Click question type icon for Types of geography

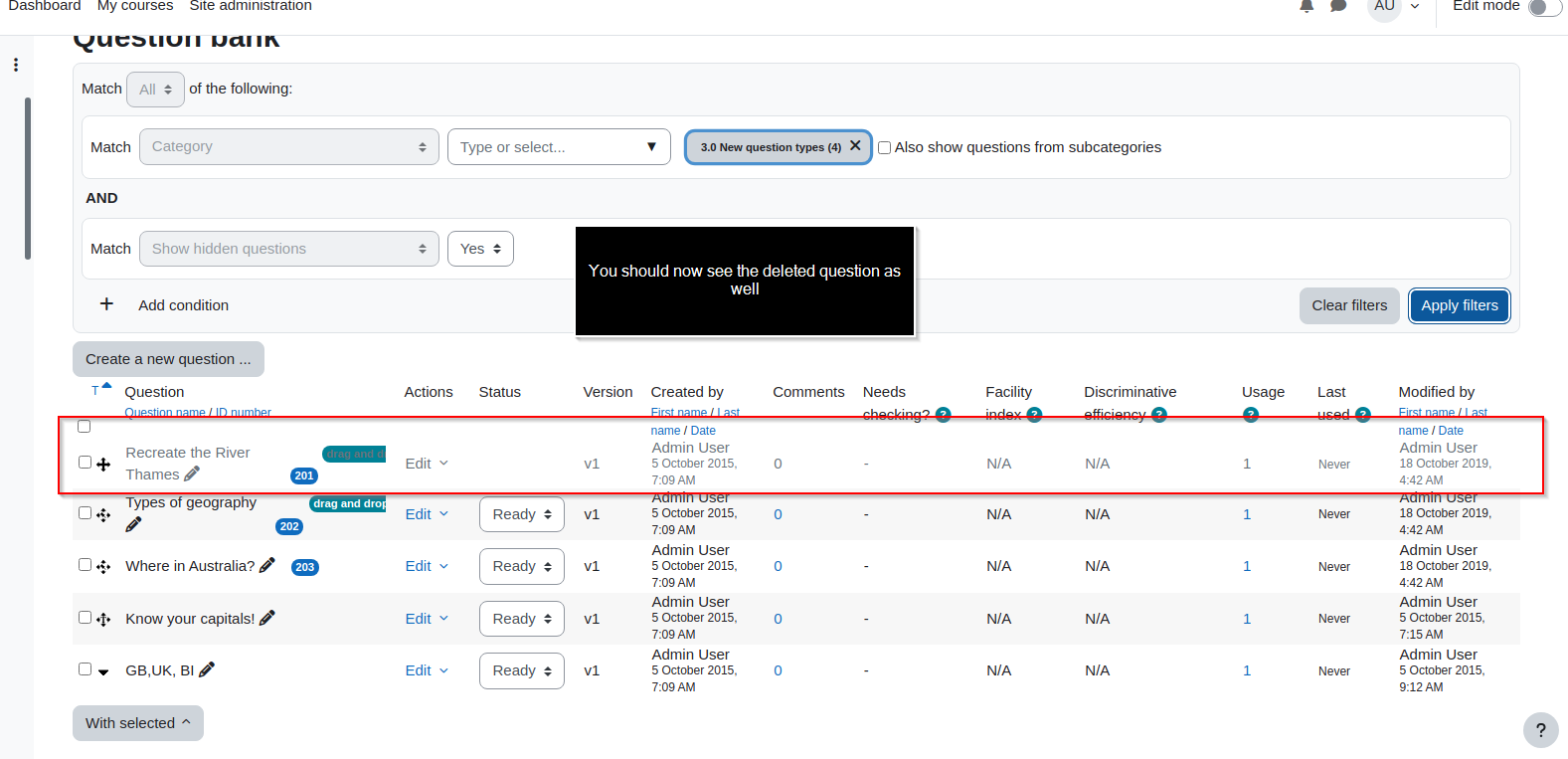[103, 515]
